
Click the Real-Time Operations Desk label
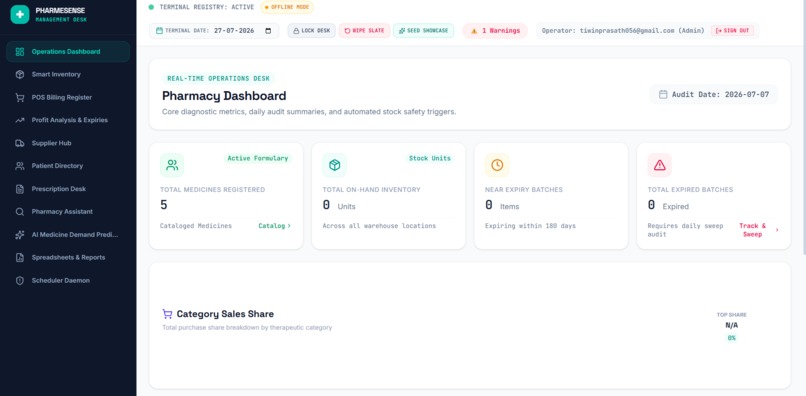point(218,79)
